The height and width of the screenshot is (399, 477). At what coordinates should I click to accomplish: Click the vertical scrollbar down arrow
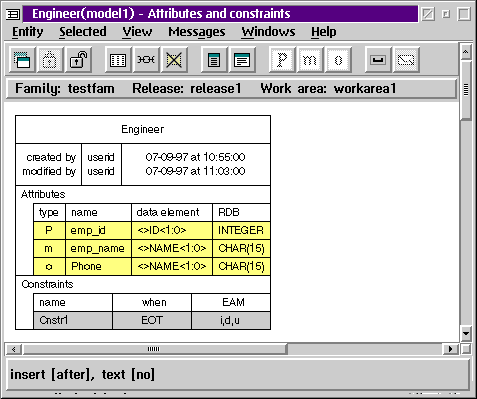tap(466, 333)
